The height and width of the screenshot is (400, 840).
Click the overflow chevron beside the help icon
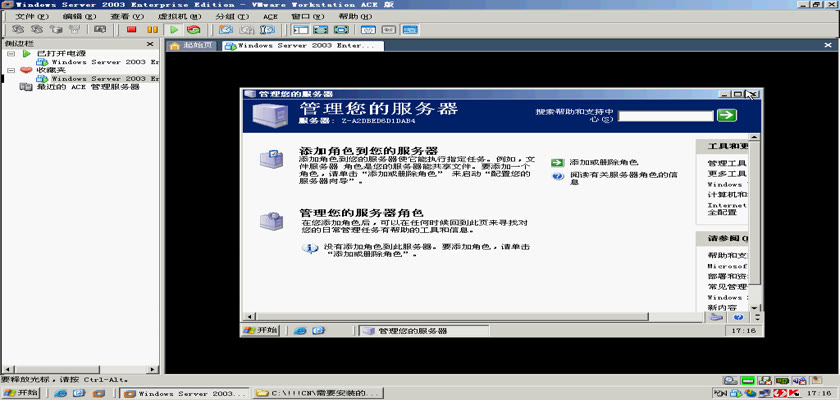click(757, 318)
